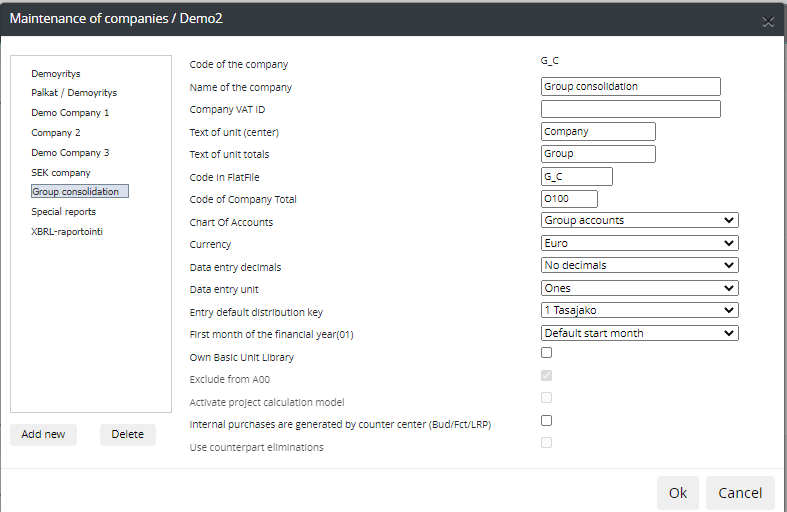This screenshot has height=512, width=787.
Task: Toggle internal purchases by counter center checkbox
Action: tap(546, 421)
